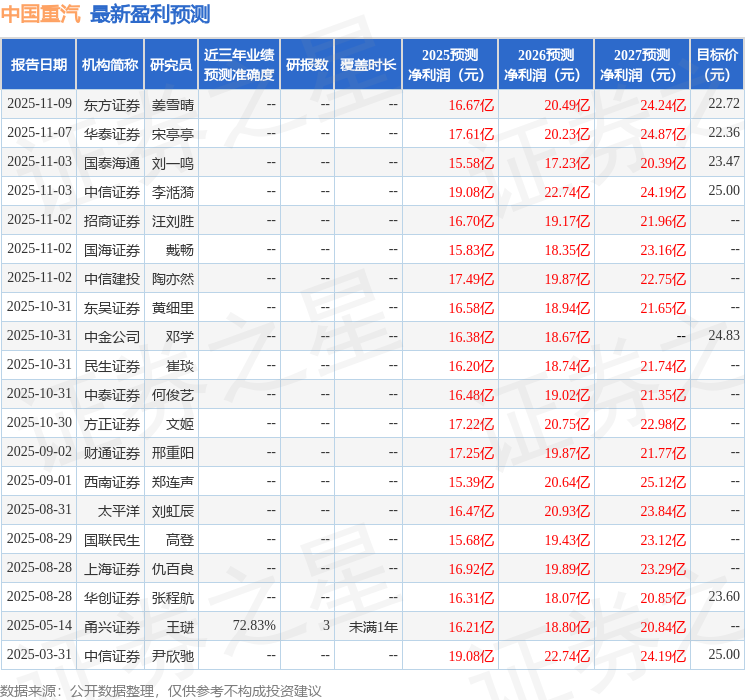Click target price 22.72
Image resolution: width=745 pixels, height=700 pixels.
(724, 103)
